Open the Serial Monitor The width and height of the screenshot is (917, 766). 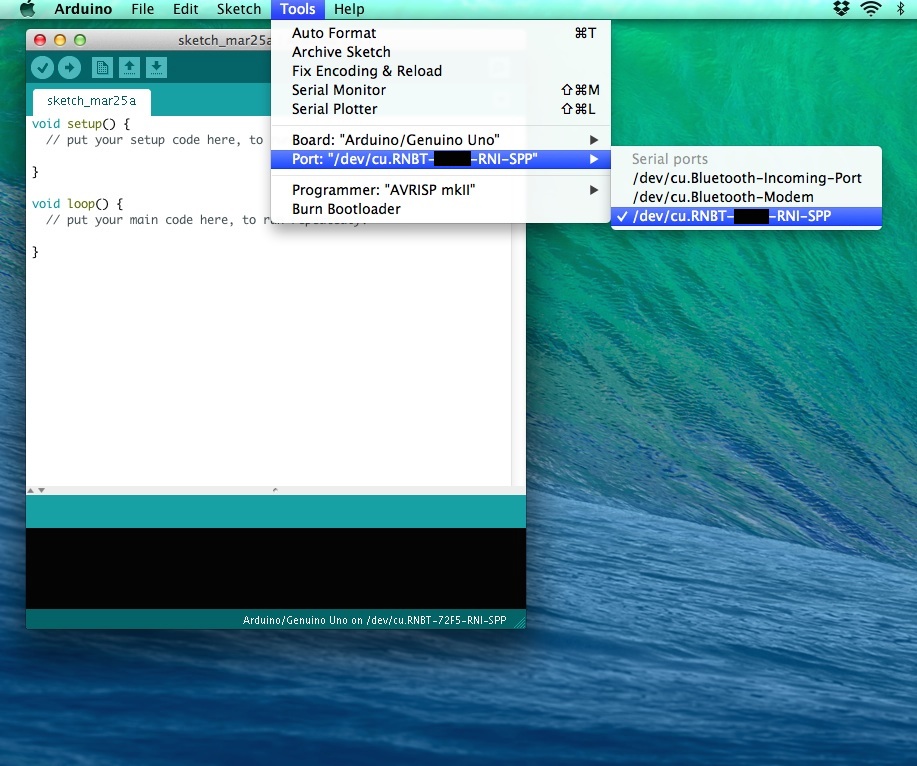click(441, 90)
